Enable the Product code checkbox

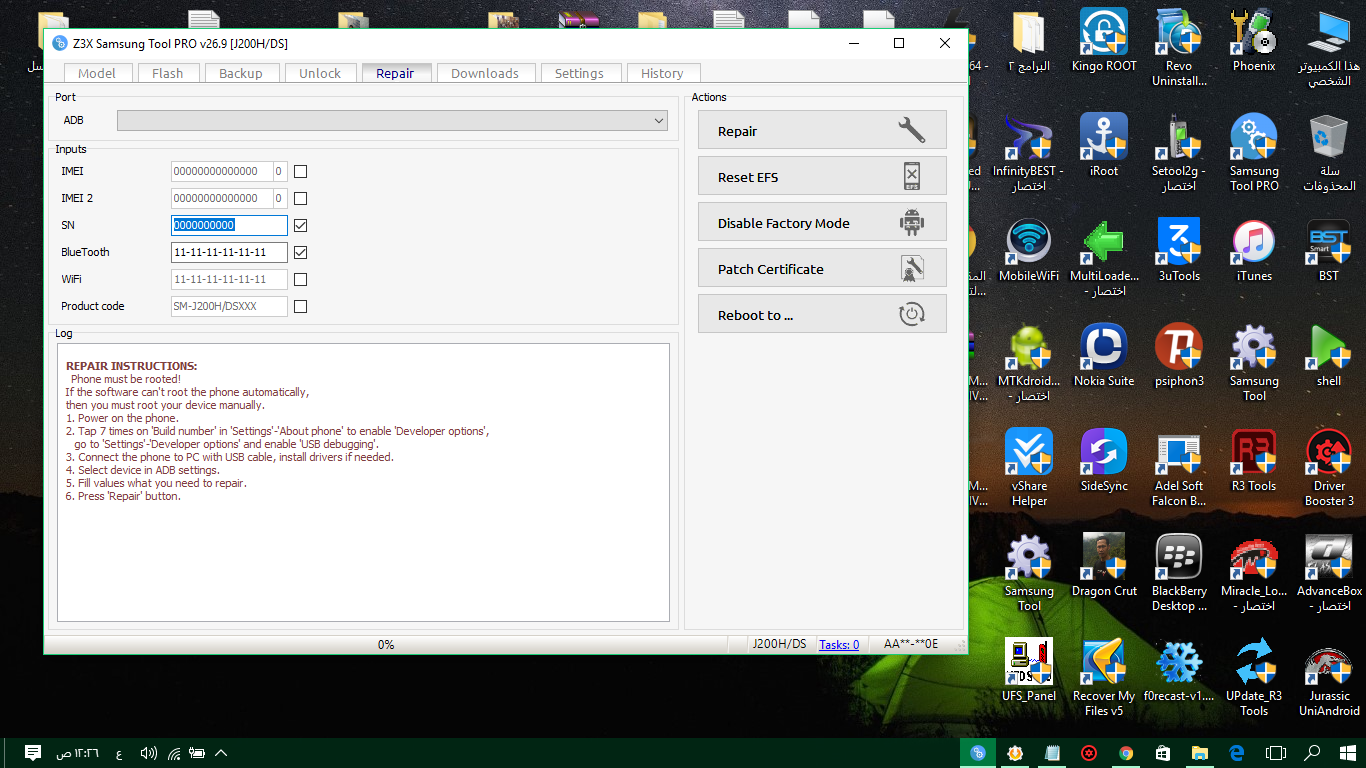(x=300, y=306)
